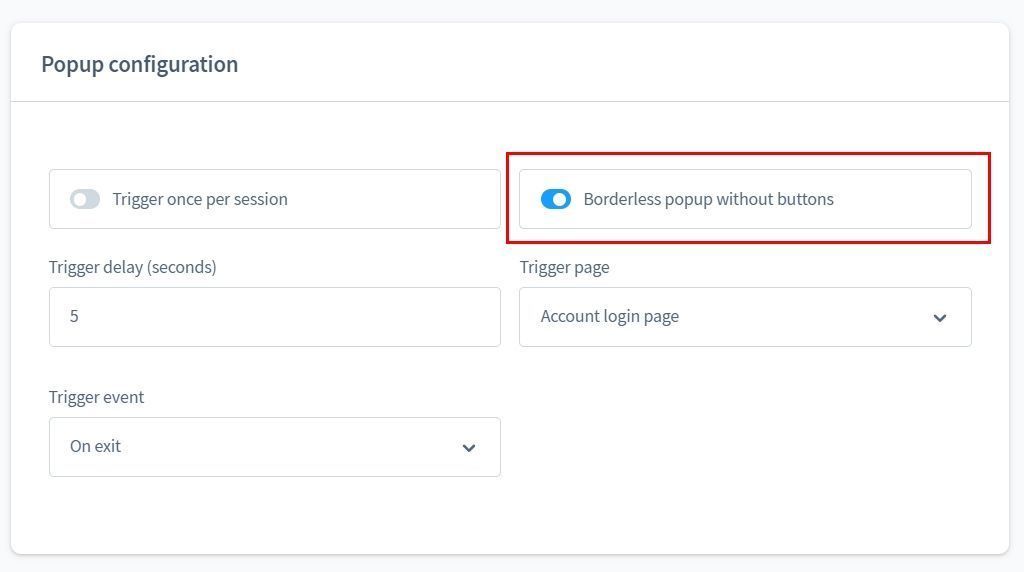Disable the Borderless popup without buttons switch
The height and width of the screenshot is (572, 1024).
click(555, 199)
